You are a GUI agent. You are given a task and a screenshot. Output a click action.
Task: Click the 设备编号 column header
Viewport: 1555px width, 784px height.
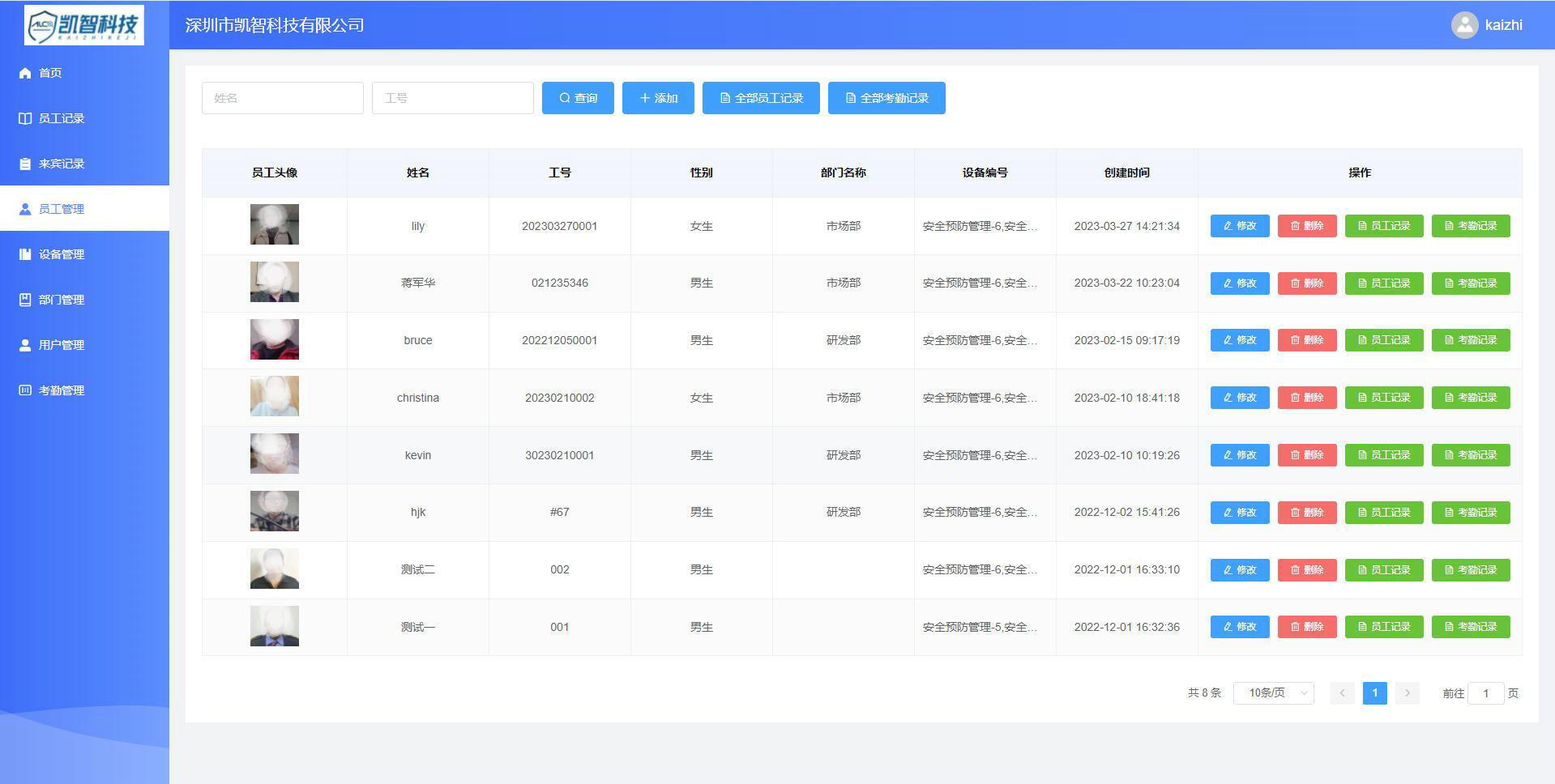point(985,173)
